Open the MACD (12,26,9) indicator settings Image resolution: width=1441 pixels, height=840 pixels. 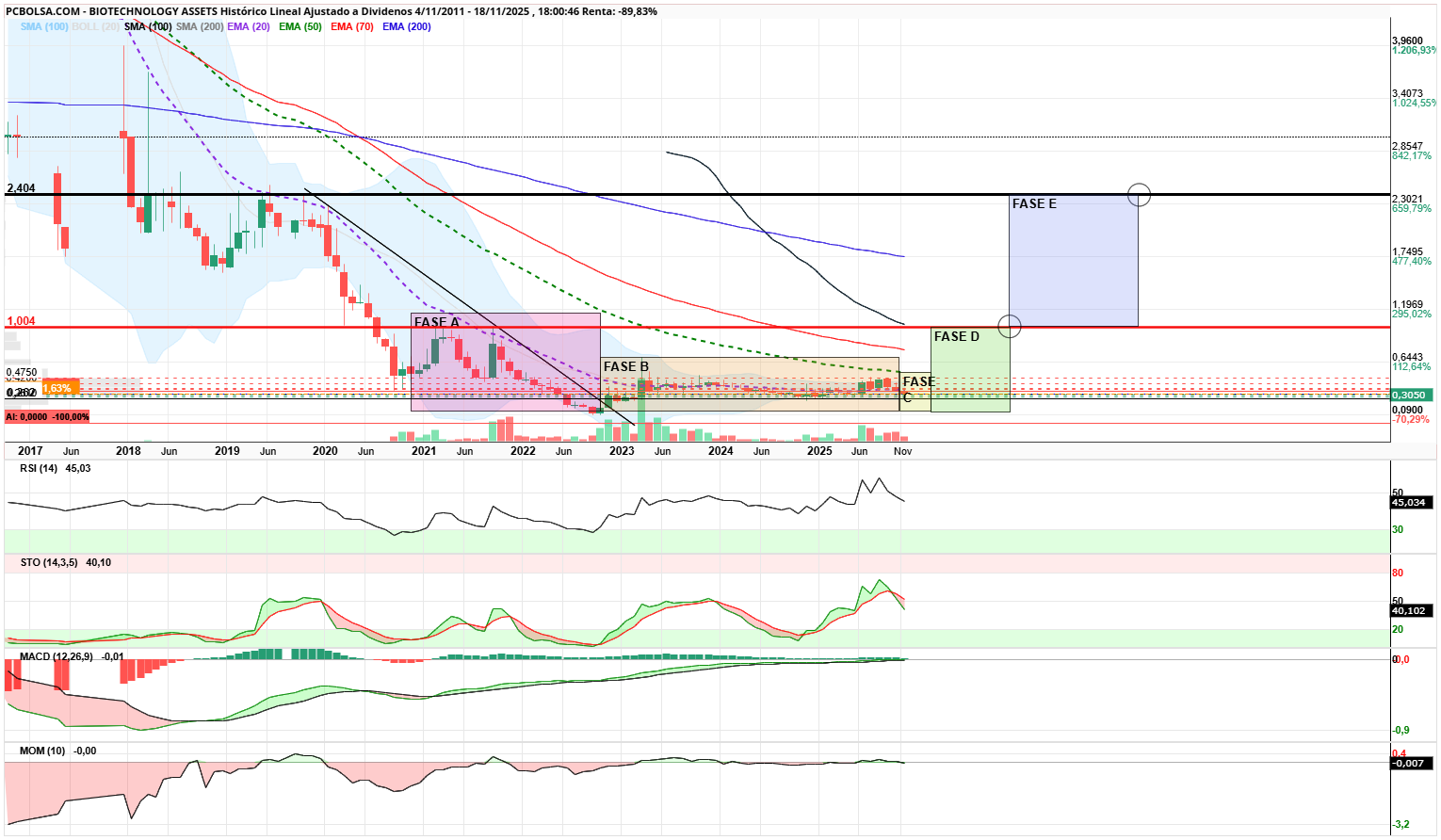(x=55, y=655)
